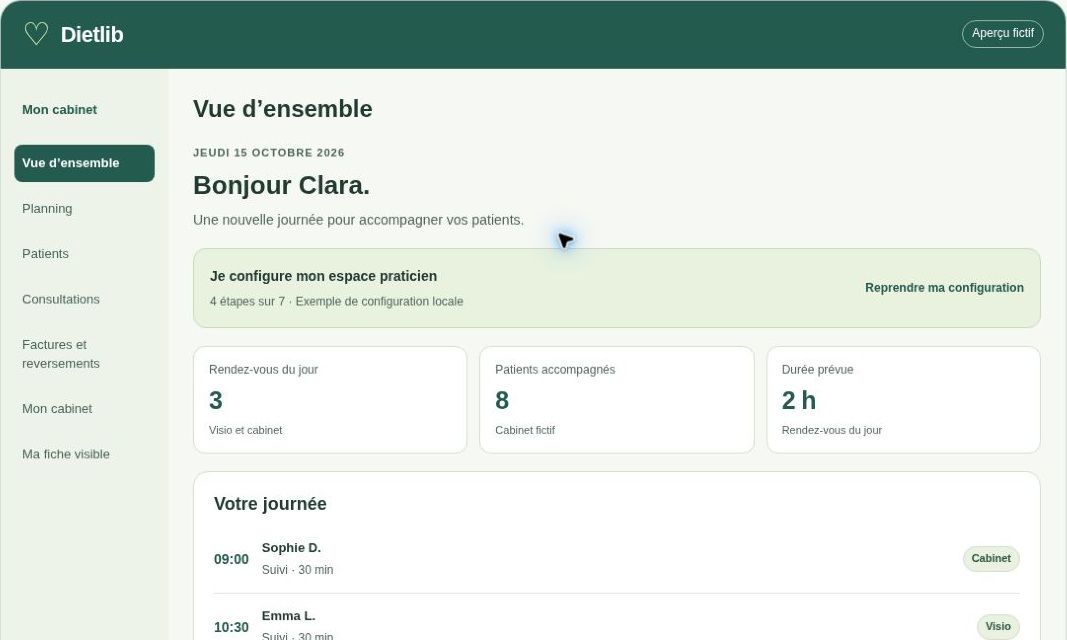Screen dimensions: 1067x640
Task: Open the Rendez-vous du jour card
Action: 330,400
